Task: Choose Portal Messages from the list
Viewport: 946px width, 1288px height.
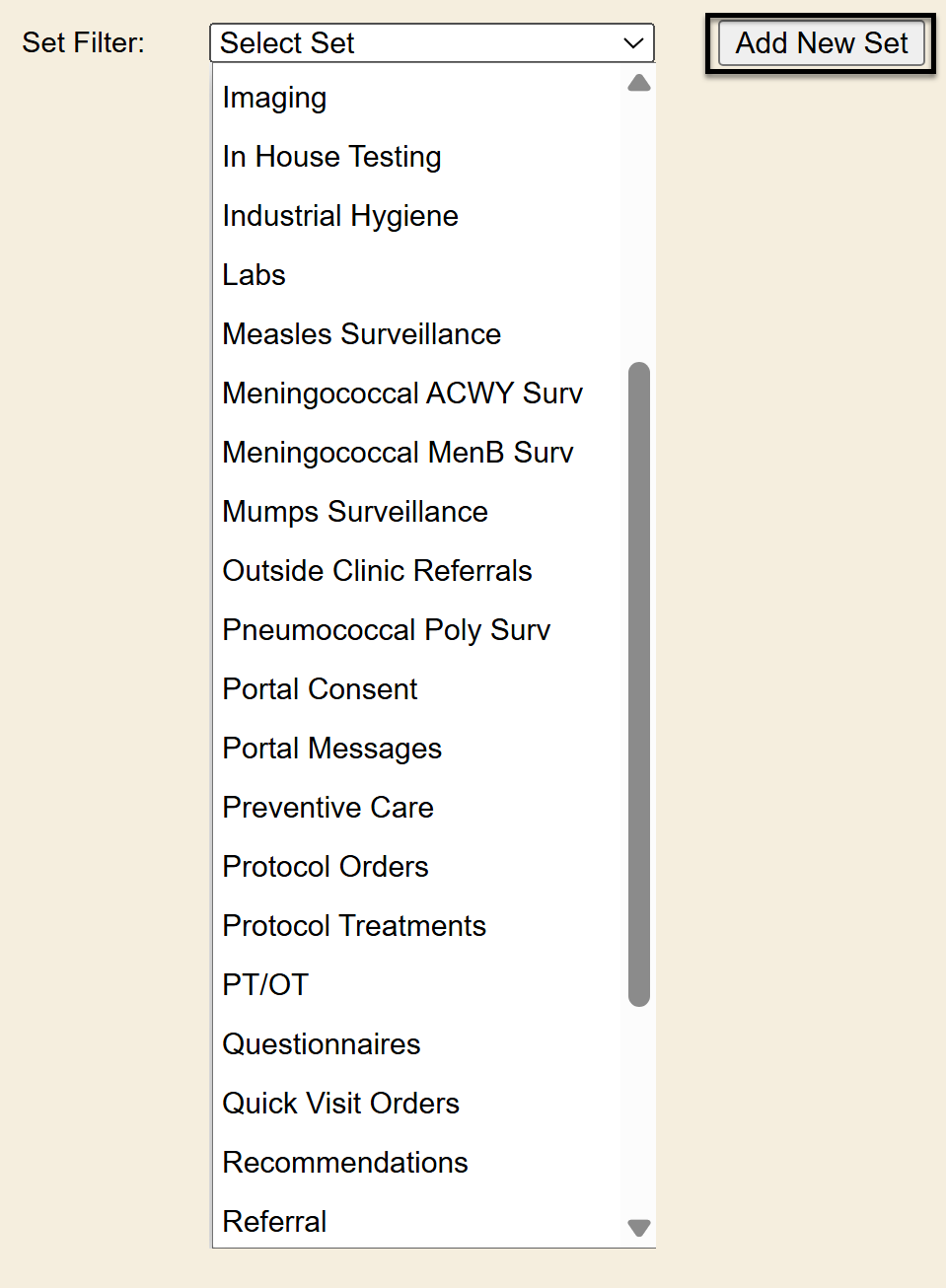Action: click(331, 749)
